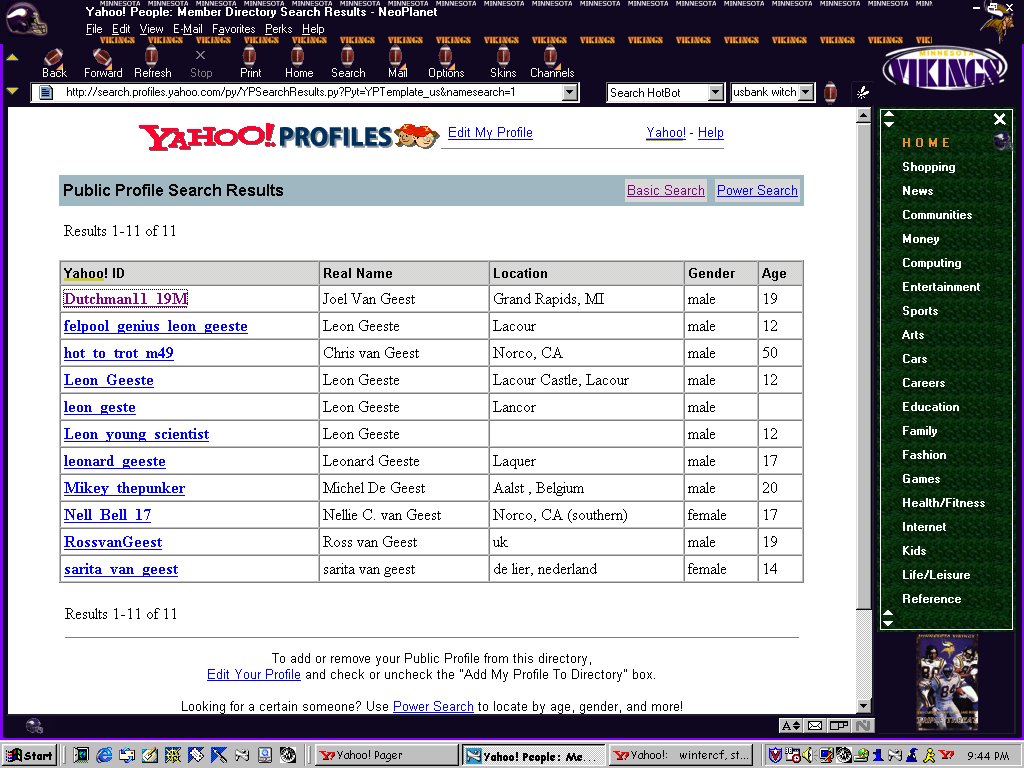Select the Shopping channel in sidebar
Image resolution: width=1024 pixels, height=768 pixels.
[929, 167]
